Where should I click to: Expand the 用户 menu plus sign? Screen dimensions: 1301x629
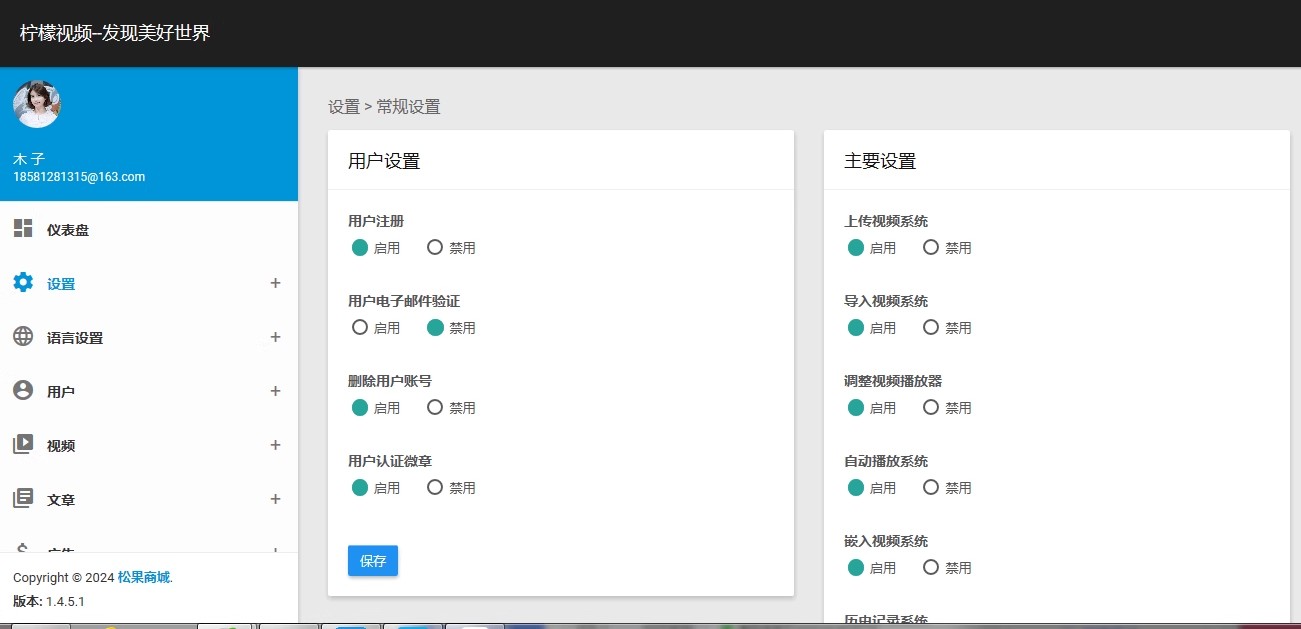pos(275,391)
